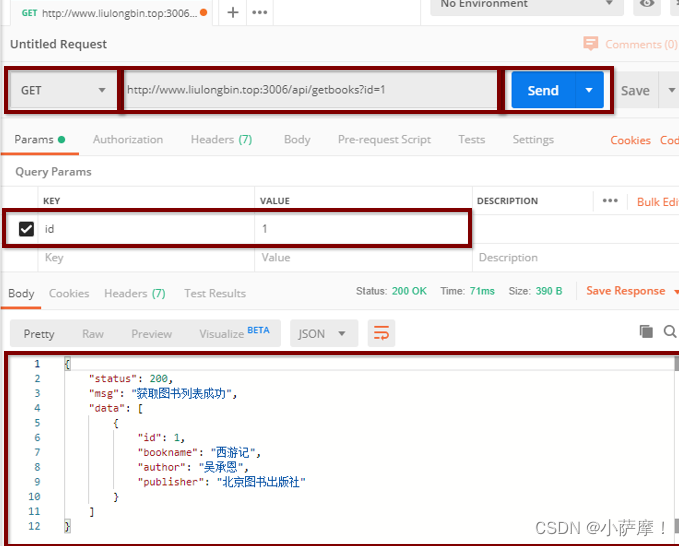Click the 200 OK status text
Viewport: 679px width, 546px height.
[x=409, y=291]
